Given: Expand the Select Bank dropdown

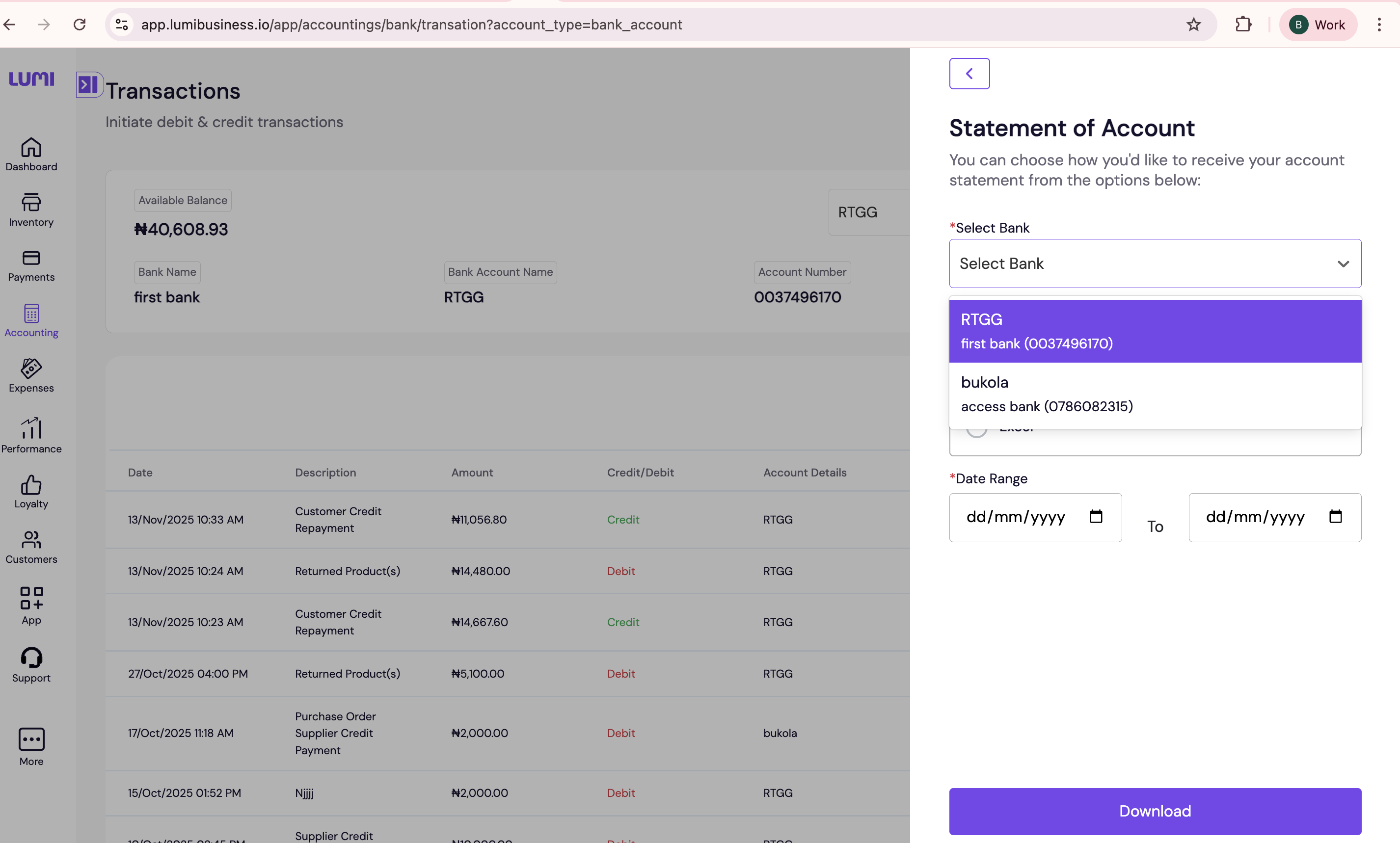Looking at the screenshot, I should pyautogui.click(x=1155, y=263).
